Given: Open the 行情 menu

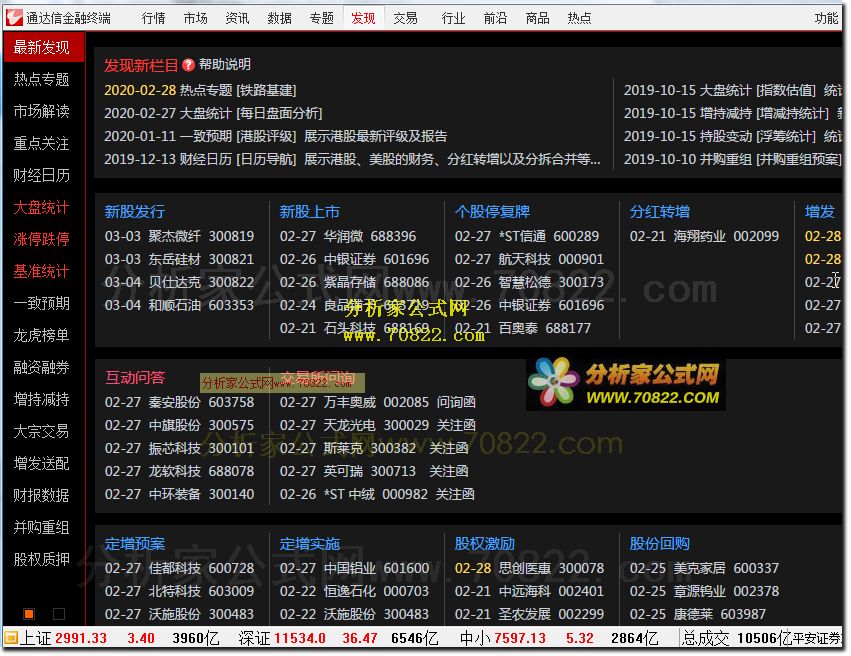Looking at the screenshot, I should pyautogui.click(x=154, y=18).
